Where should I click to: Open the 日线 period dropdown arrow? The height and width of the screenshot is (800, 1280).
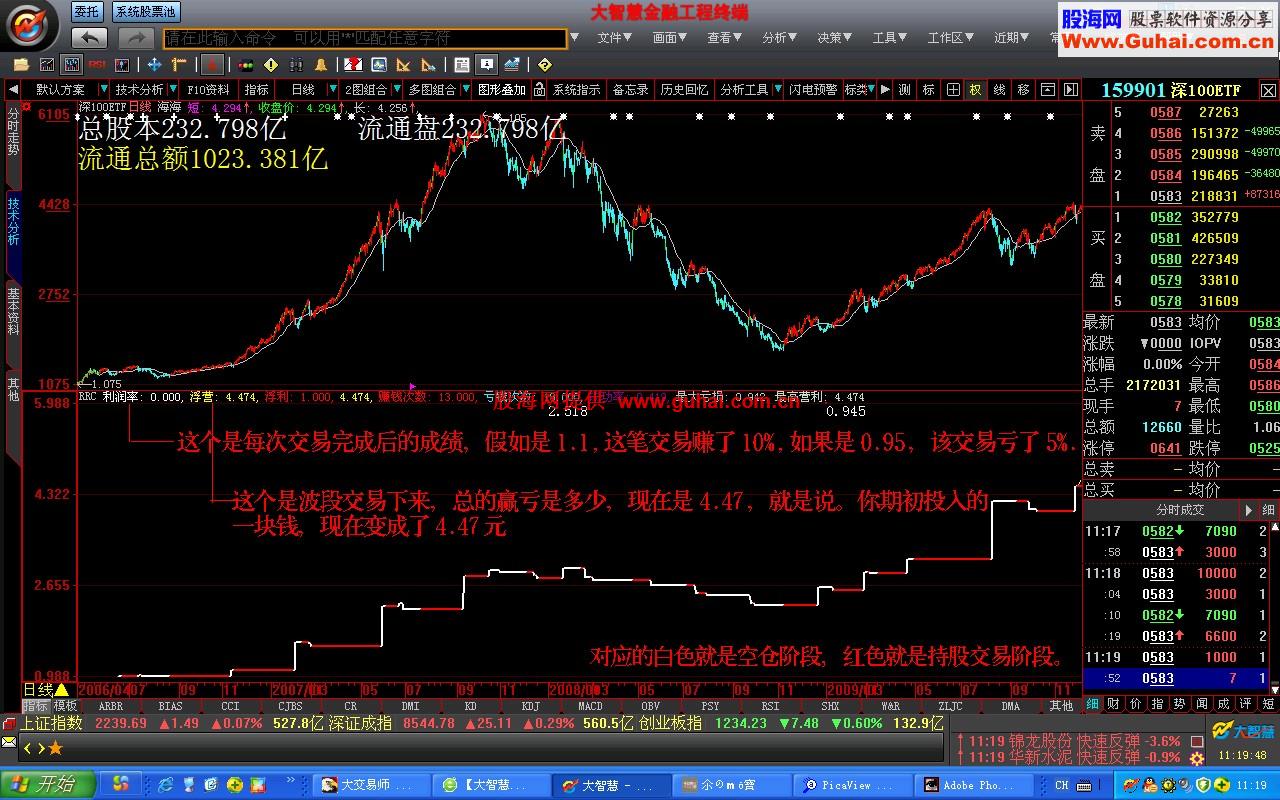[x=331, y=89]
